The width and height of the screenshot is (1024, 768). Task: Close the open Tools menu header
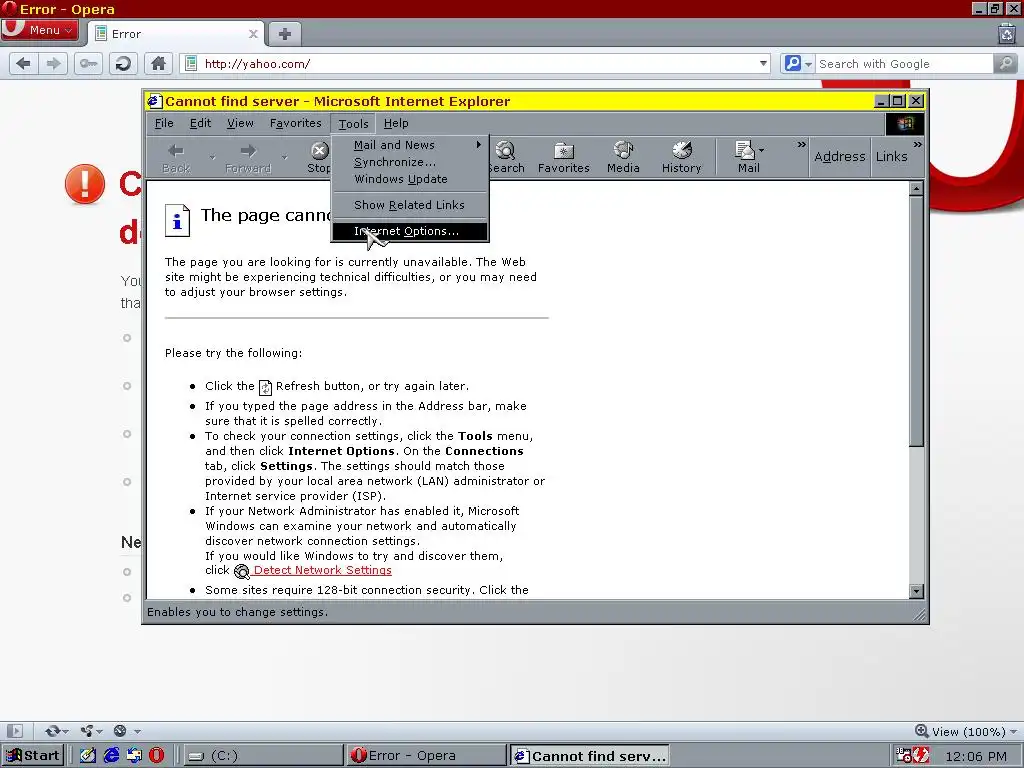[353, 123]
